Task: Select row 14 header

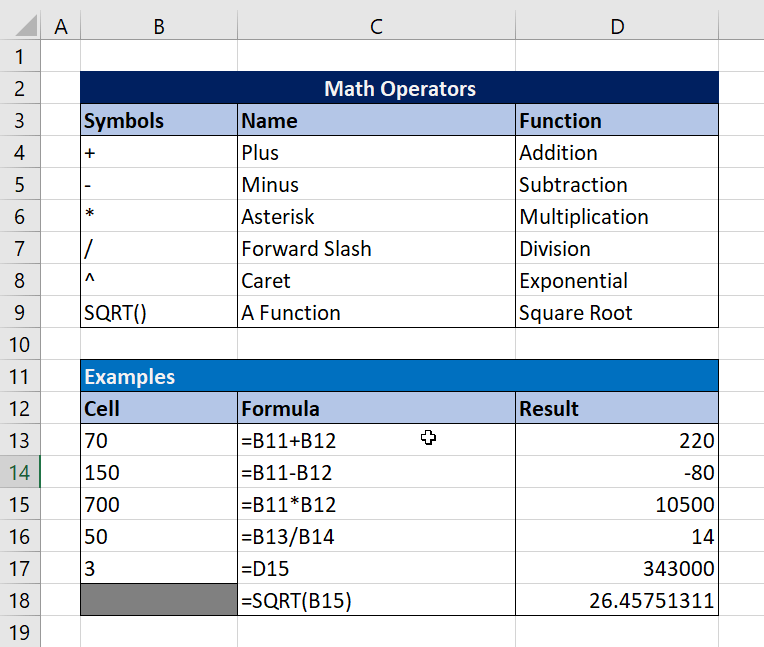Action: 20,473
